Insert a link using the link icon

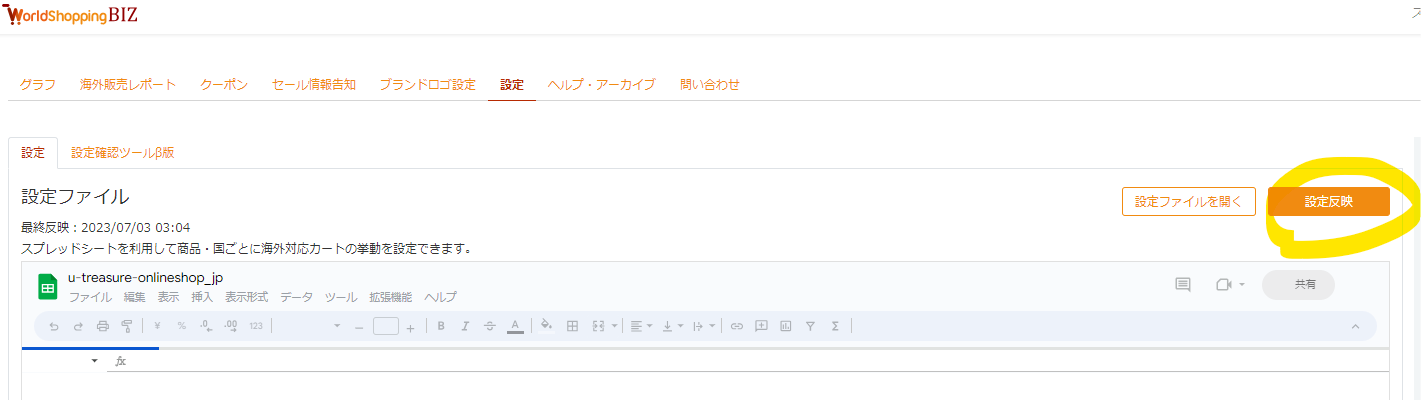click(737, 326)
